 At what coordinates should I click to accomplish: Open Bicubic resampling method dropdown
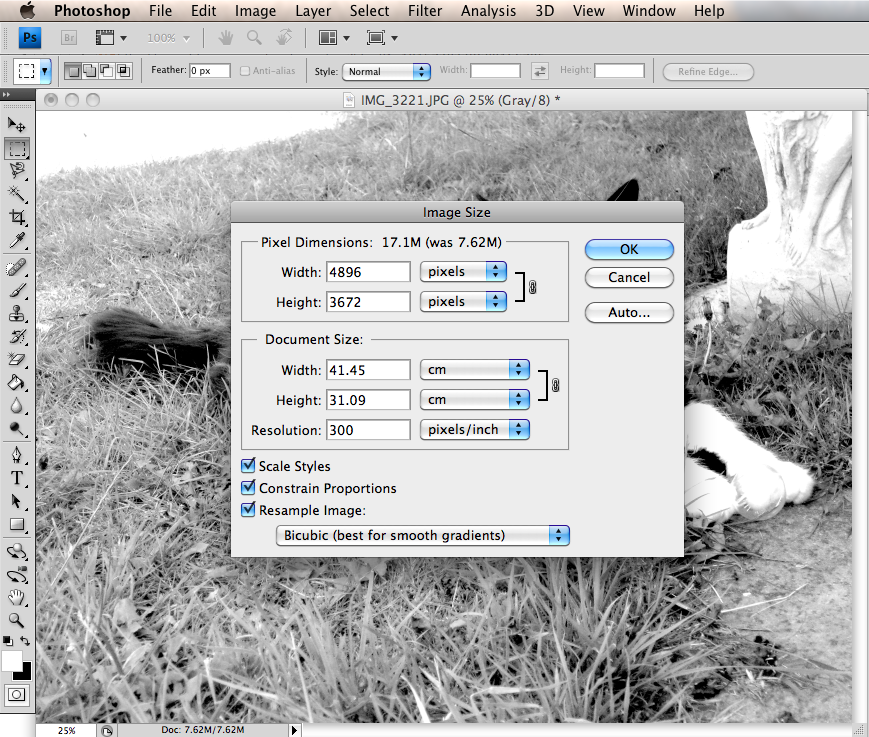tap(422, 535)
